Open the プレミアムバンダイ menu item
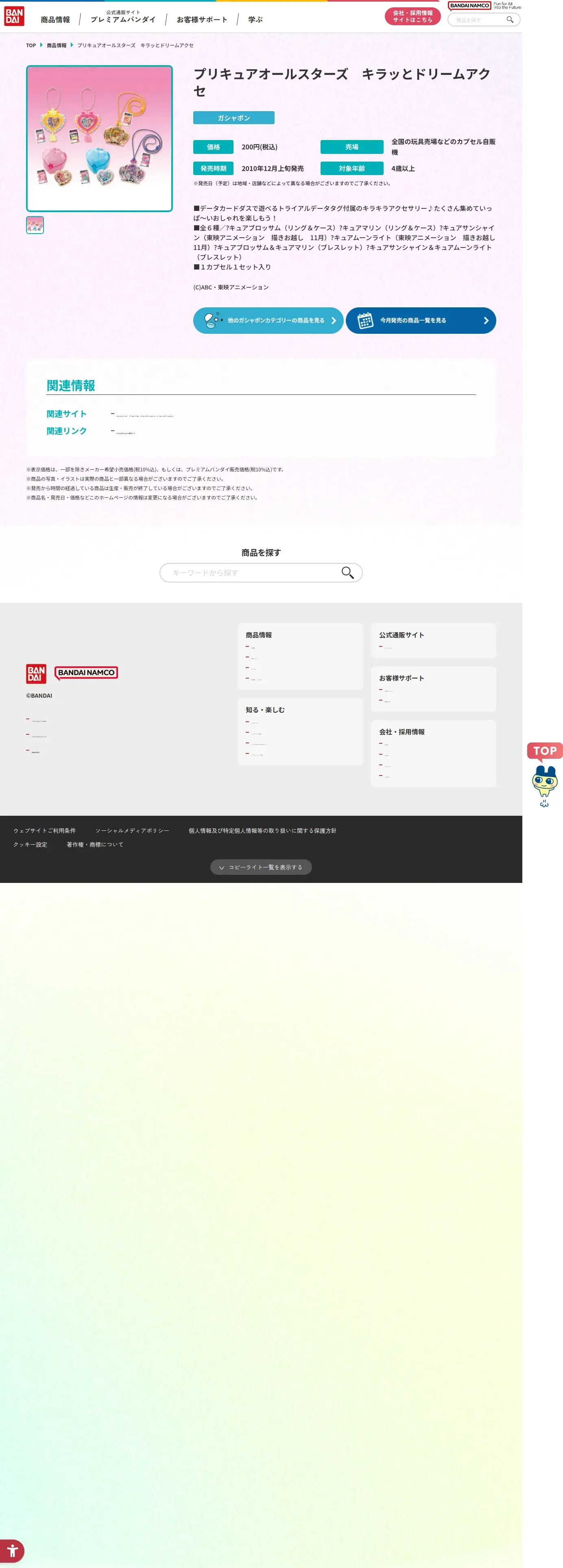 (123, 17)
